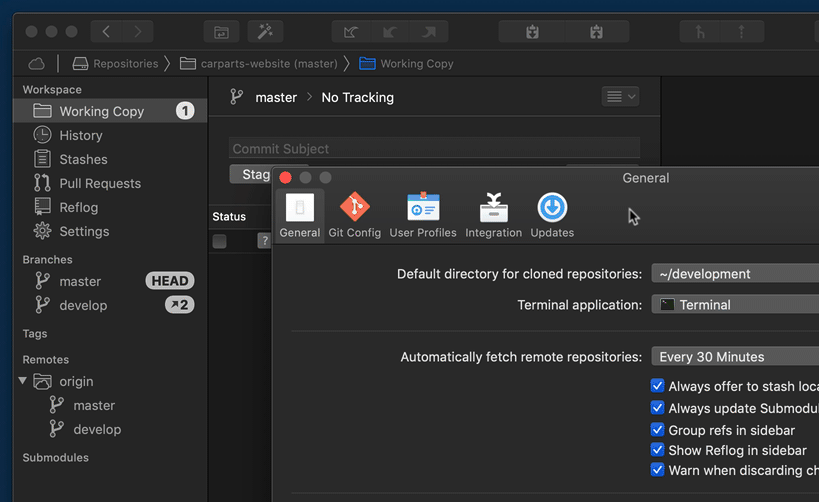Open Stashes in the sidebar
The image size is (819, 502).
click(110, 159)
